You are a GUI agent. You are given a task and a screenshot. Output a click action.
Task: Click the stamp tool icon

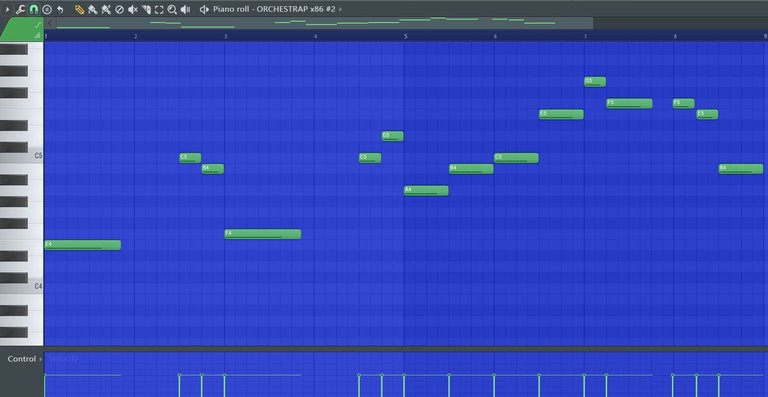click(x=47, y=9)
